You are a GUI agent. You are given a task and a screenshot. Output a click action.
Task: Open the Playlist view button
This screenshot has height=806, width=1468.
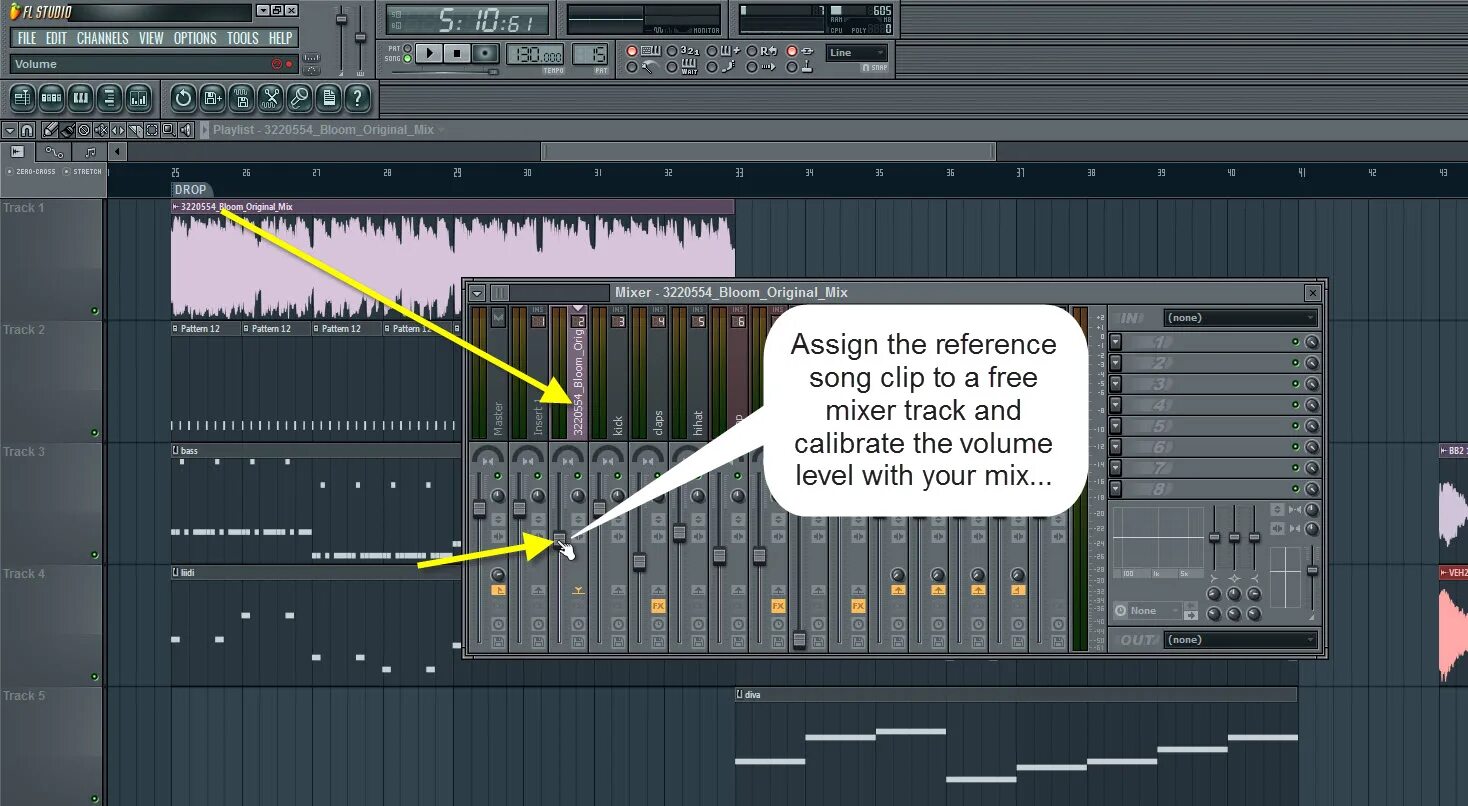pyautogui.click(x=22, y=98)
